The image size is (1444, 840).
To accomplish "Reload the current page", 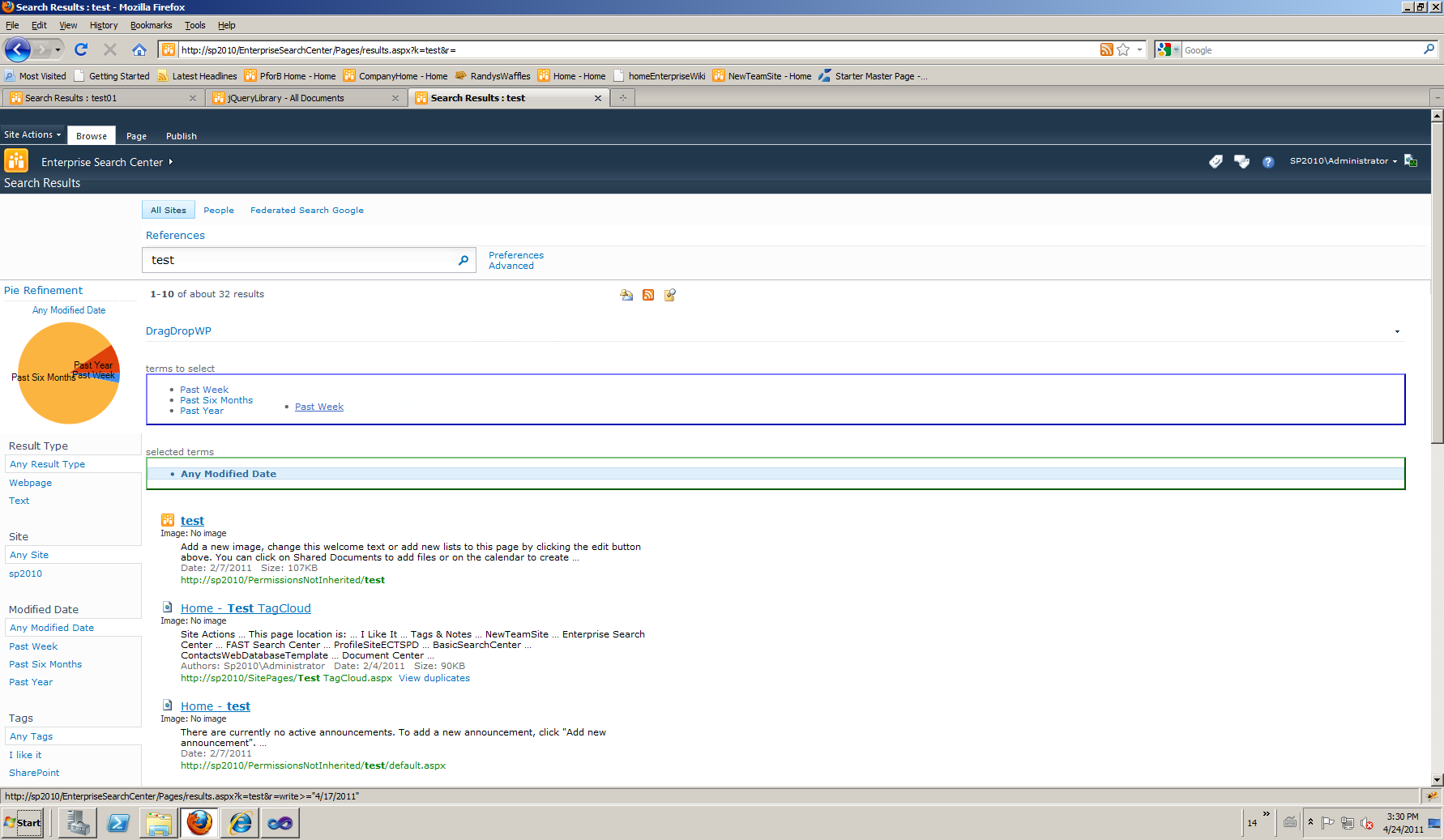I will (81, 49).
